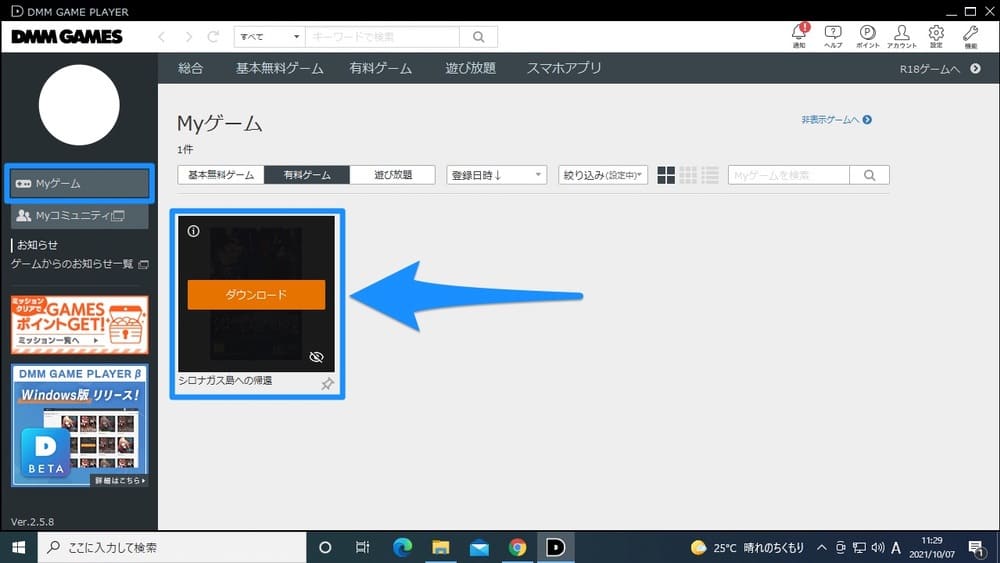Open the すべて search category dropdown

pyautogui.click(x=268, y=37)
